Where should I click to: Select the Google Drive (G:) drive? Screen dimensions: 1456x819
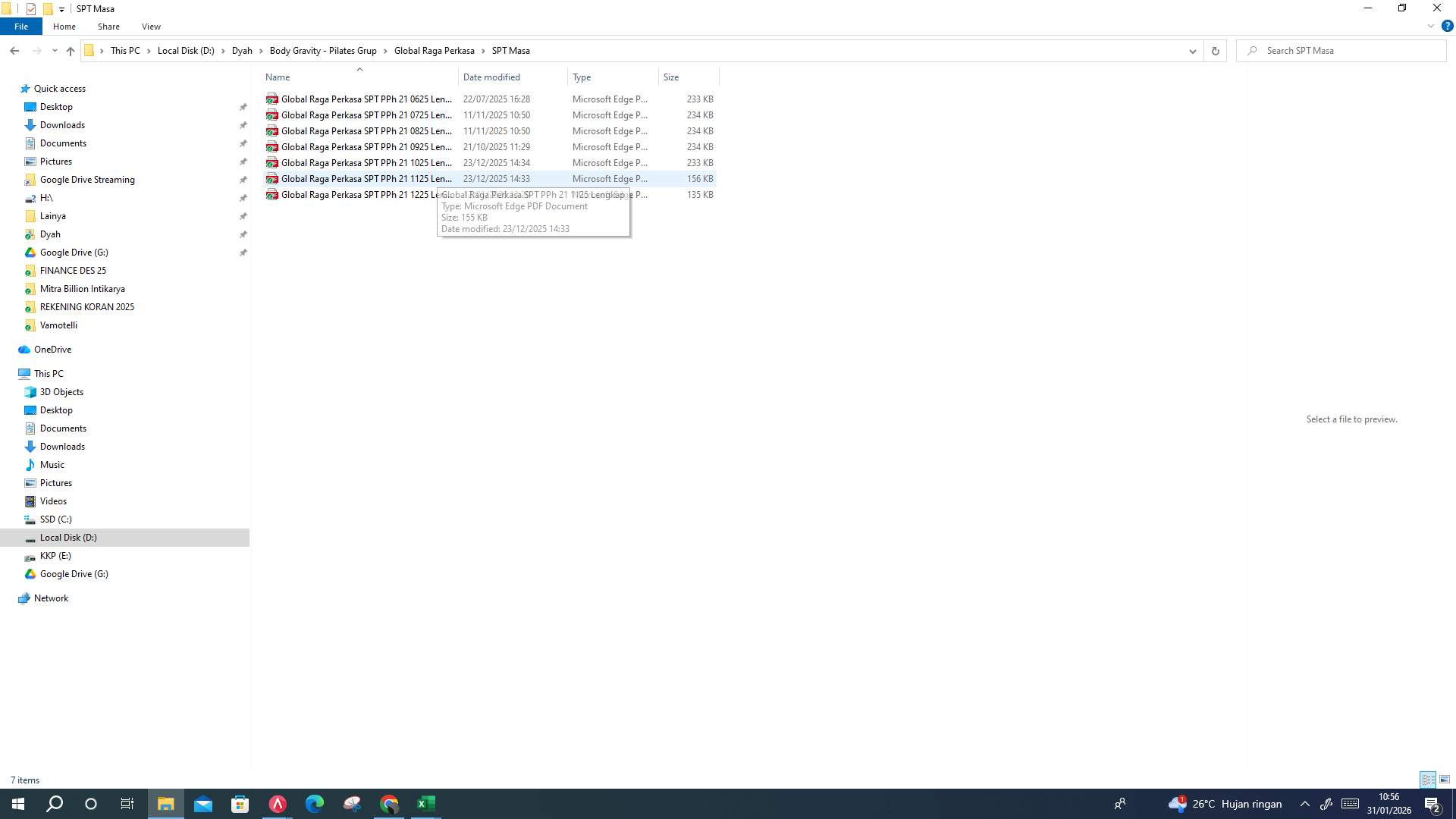pyautogui.click(x=73, y=574)
